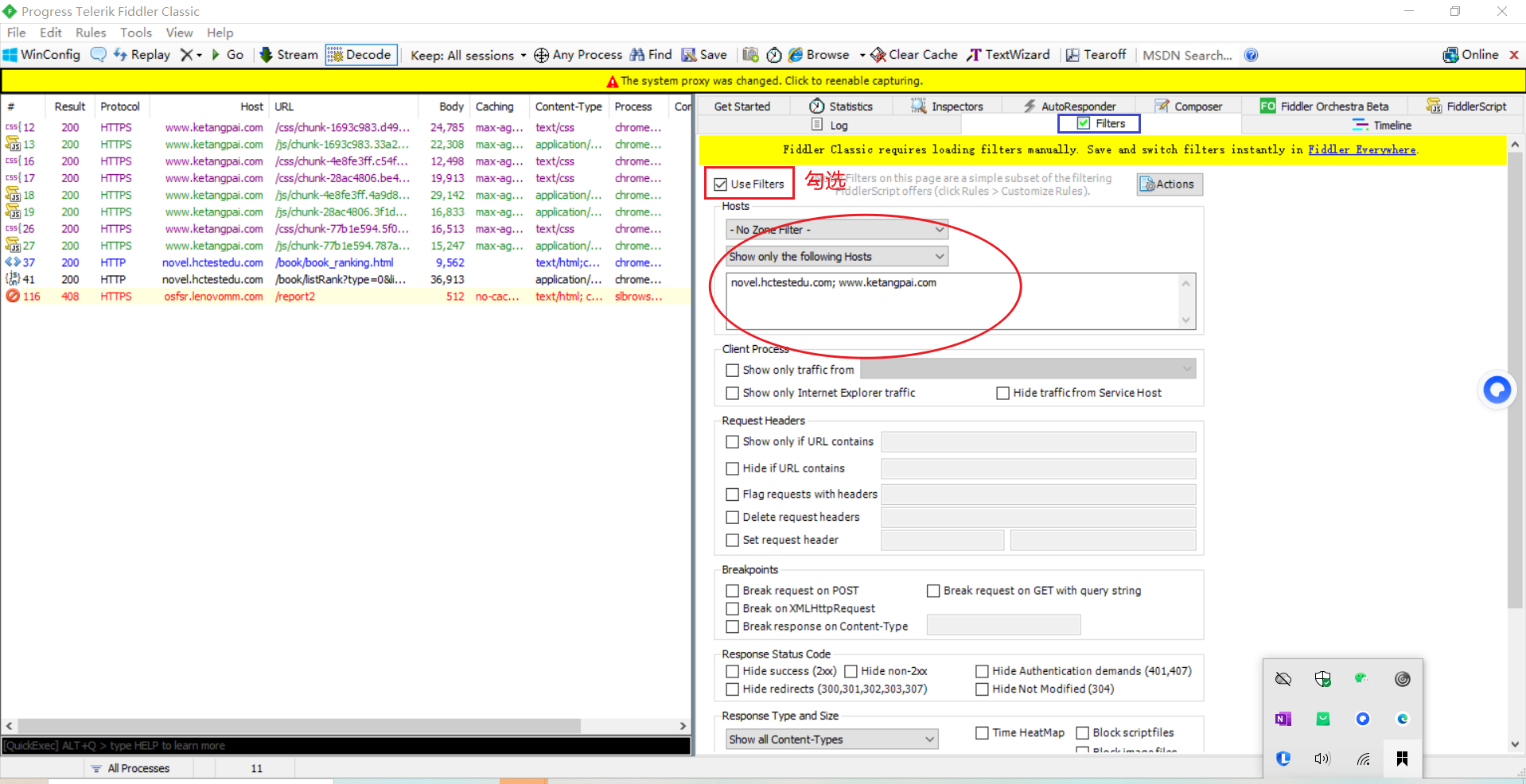Switch to the Composer tab
Image resolution: width=1526 pixels, height=784 pixels.
(x=1189, y=107)
